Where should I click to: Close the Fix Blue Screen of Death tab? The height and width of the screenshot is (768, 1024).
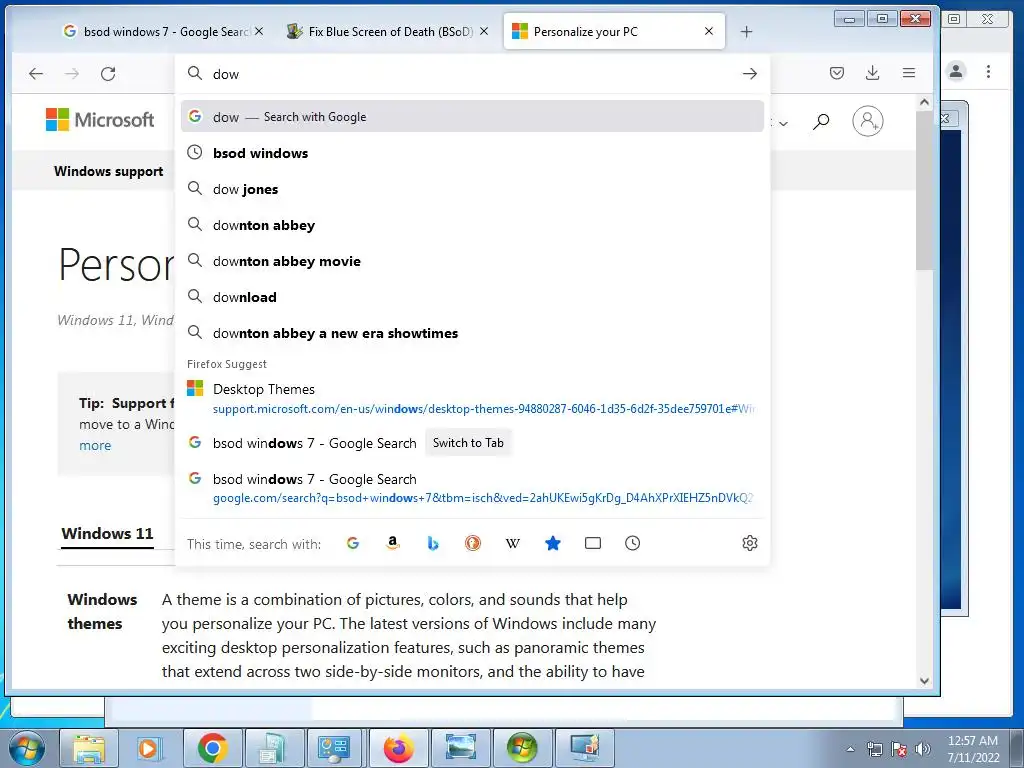[483, 31]
